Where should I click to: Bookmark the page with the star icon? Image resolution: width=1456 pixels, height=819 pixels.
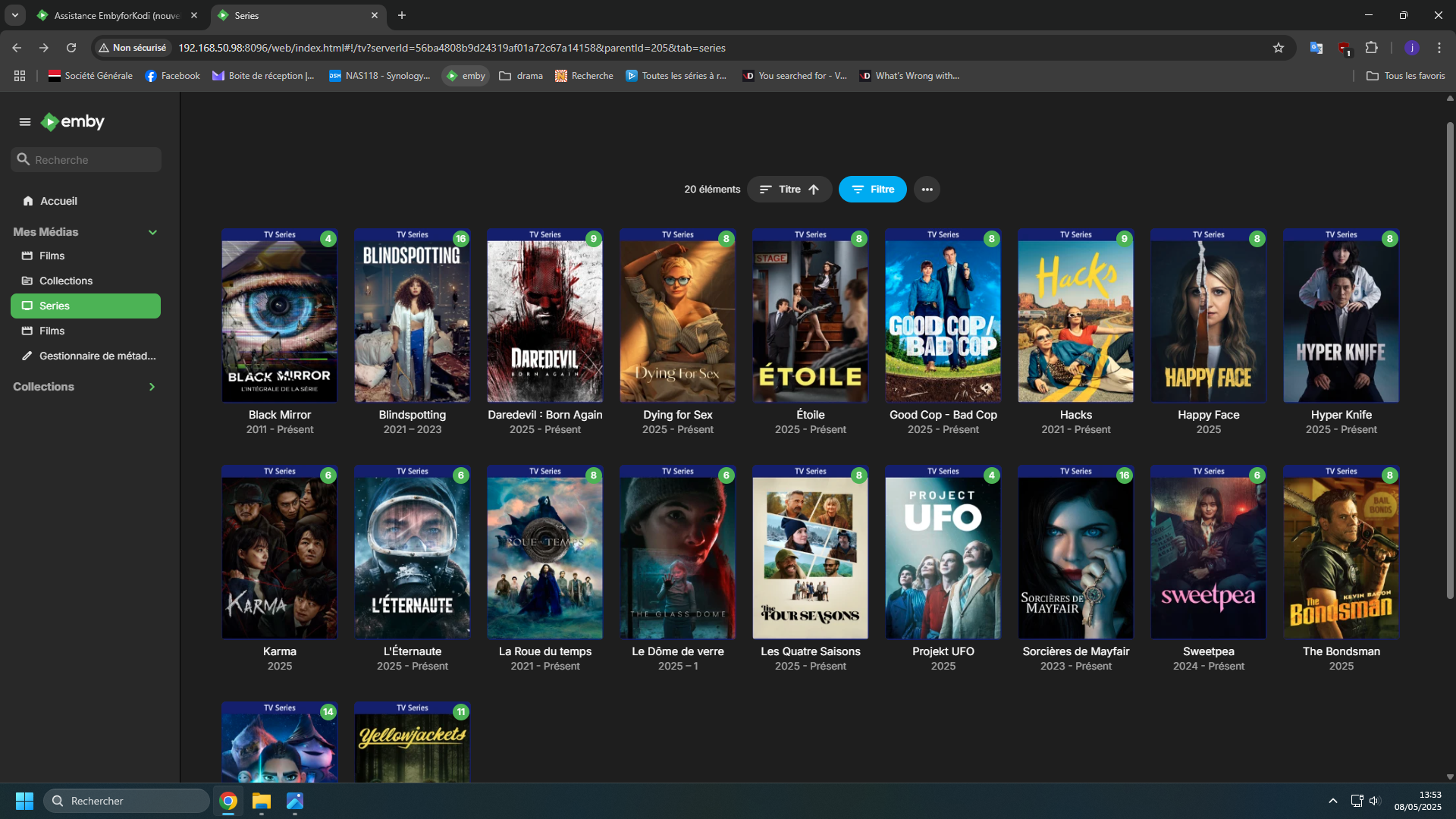coord(1279,48)
